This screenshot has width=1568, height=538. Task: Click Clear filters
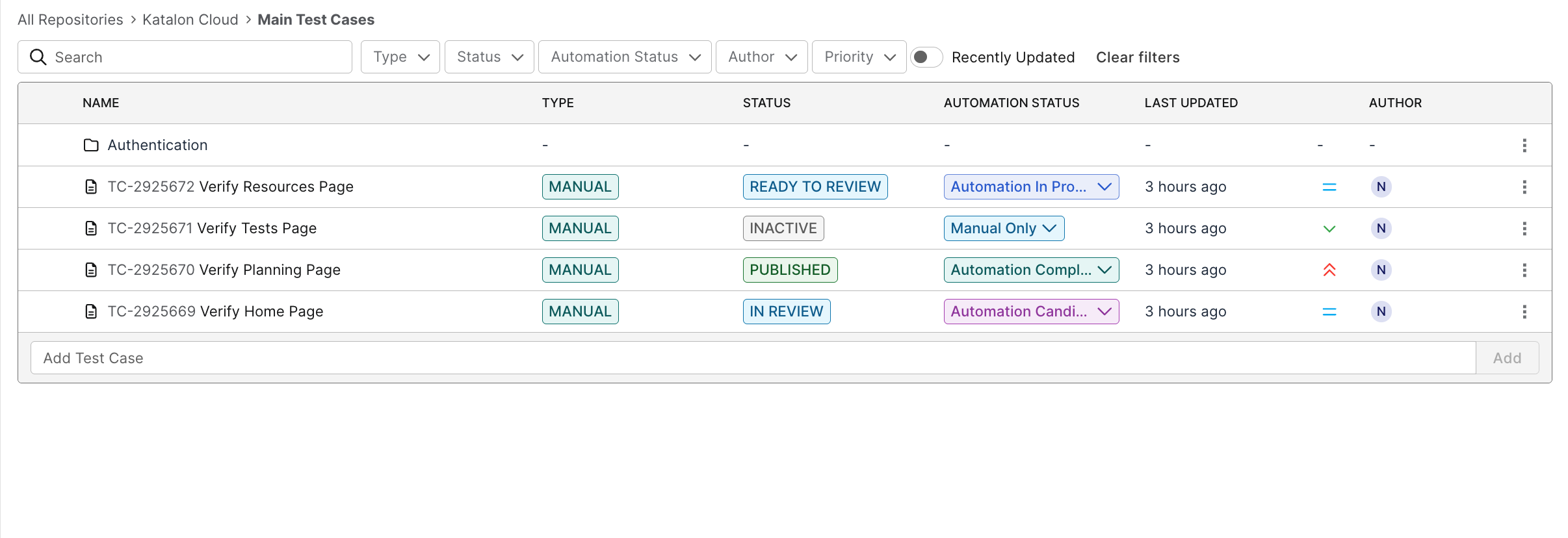[1138, 57]
